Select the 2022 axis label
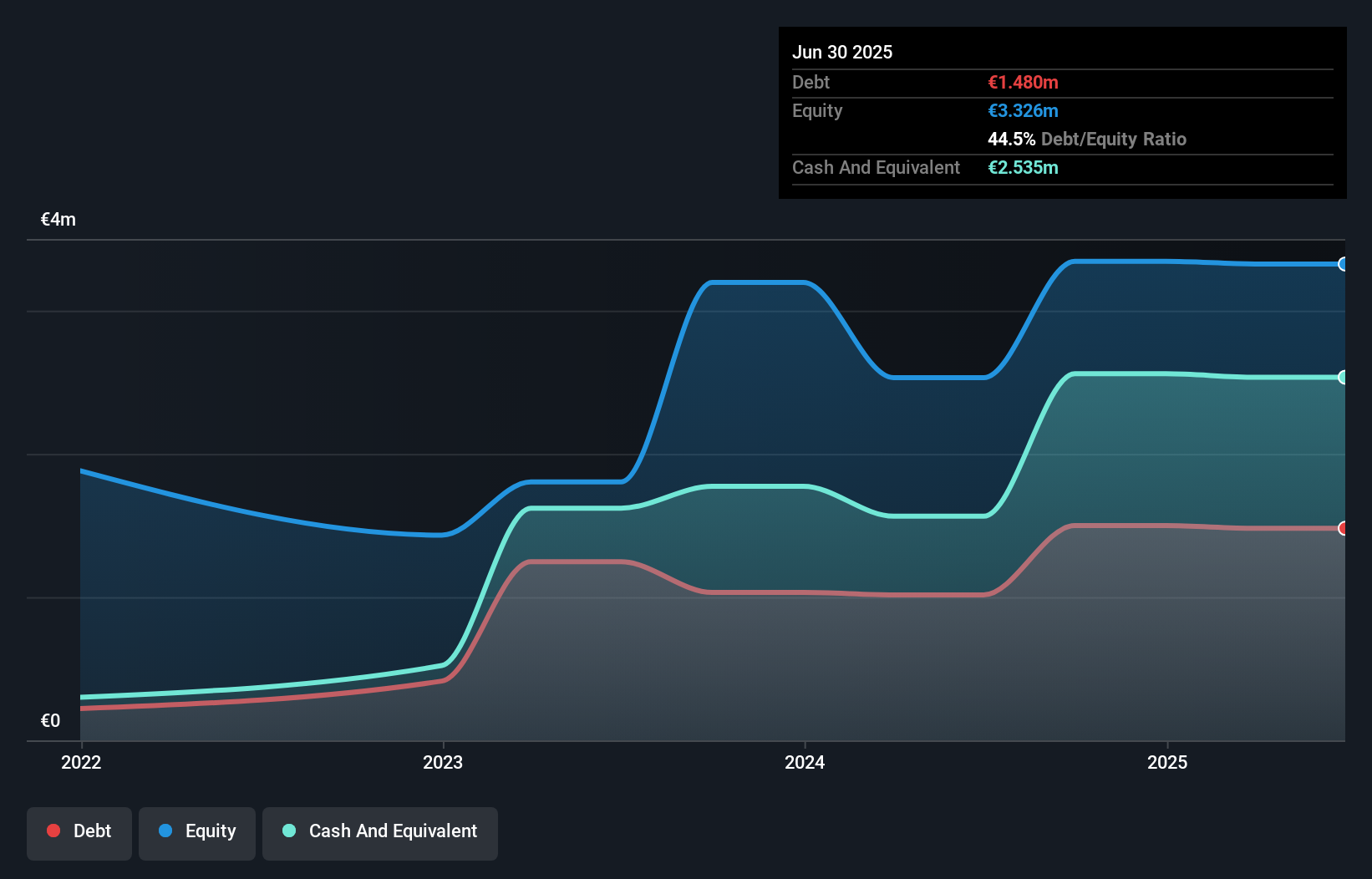Screen dimensions: 1372x879 click(80, 762)
